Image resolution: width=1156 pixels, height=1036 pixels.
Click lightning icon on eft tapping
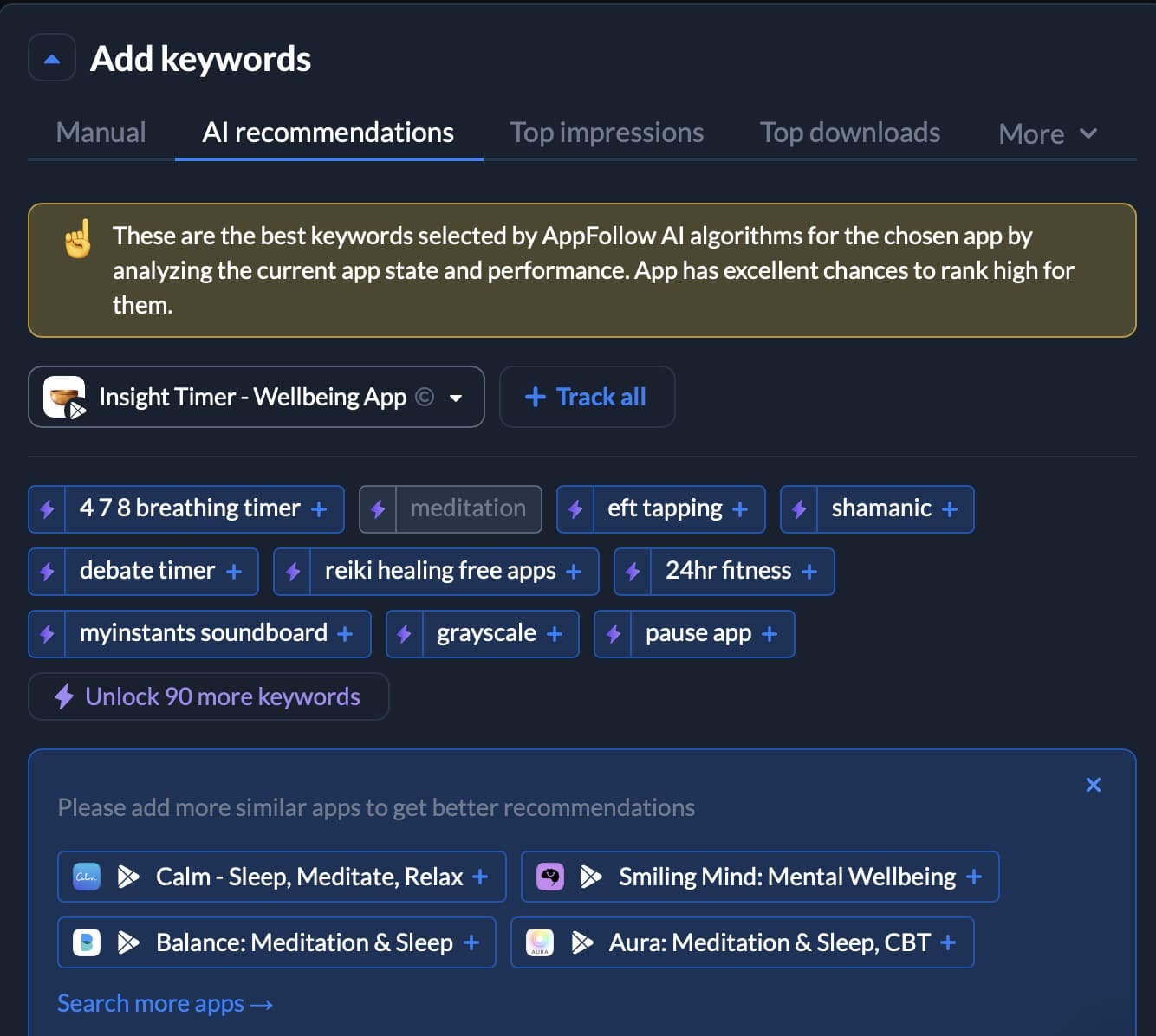point(575,509)
